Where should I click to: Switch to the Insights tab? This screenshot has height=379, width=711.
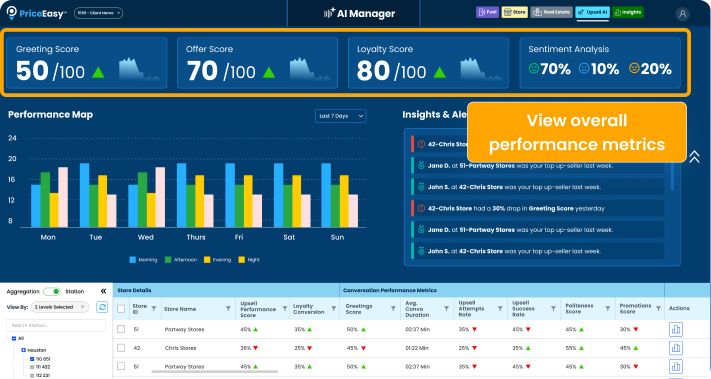coord(628,12)
